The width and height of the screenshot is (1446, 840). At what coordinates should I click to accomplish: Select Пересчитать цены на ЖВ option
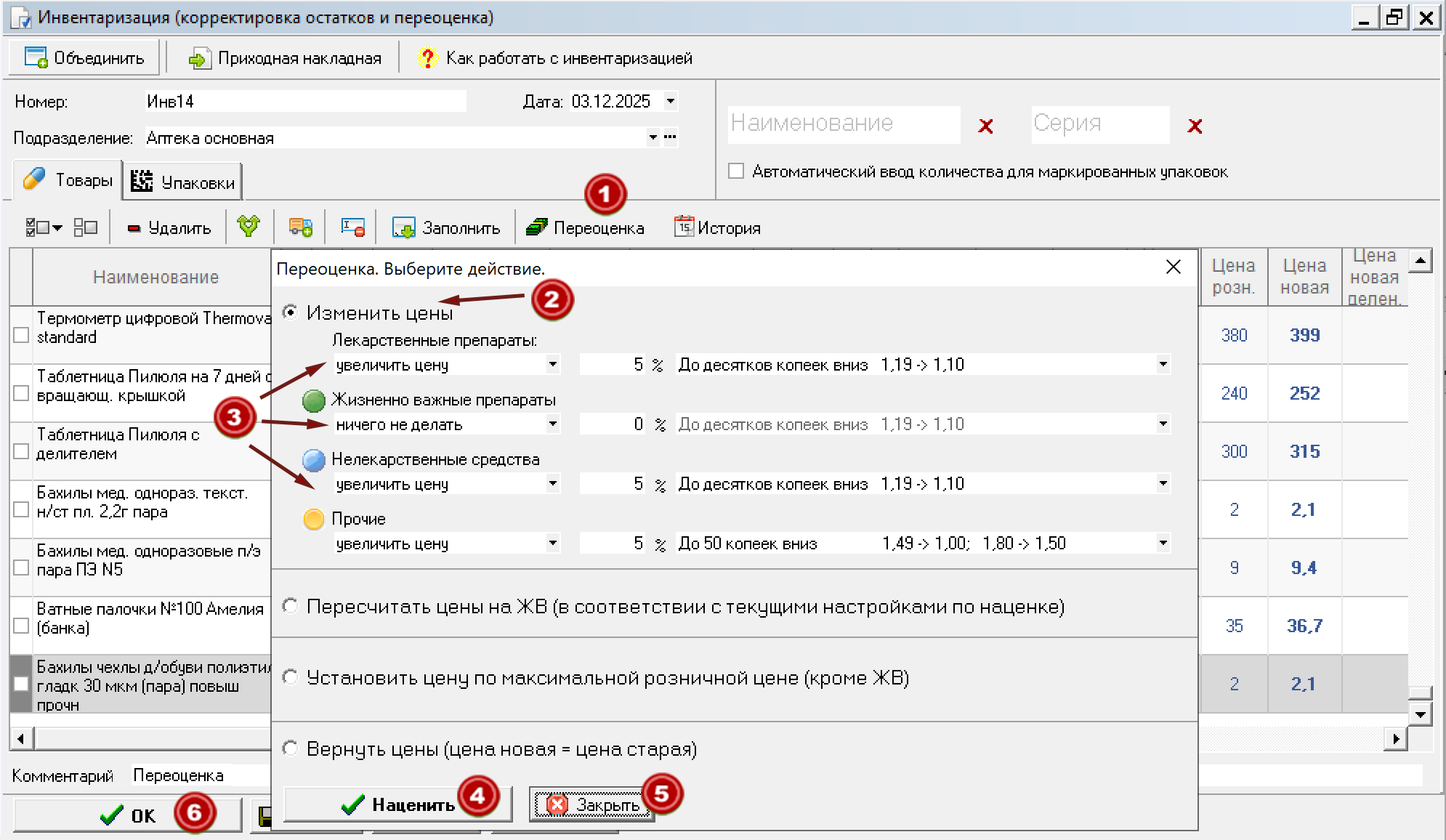coord(291,606)
